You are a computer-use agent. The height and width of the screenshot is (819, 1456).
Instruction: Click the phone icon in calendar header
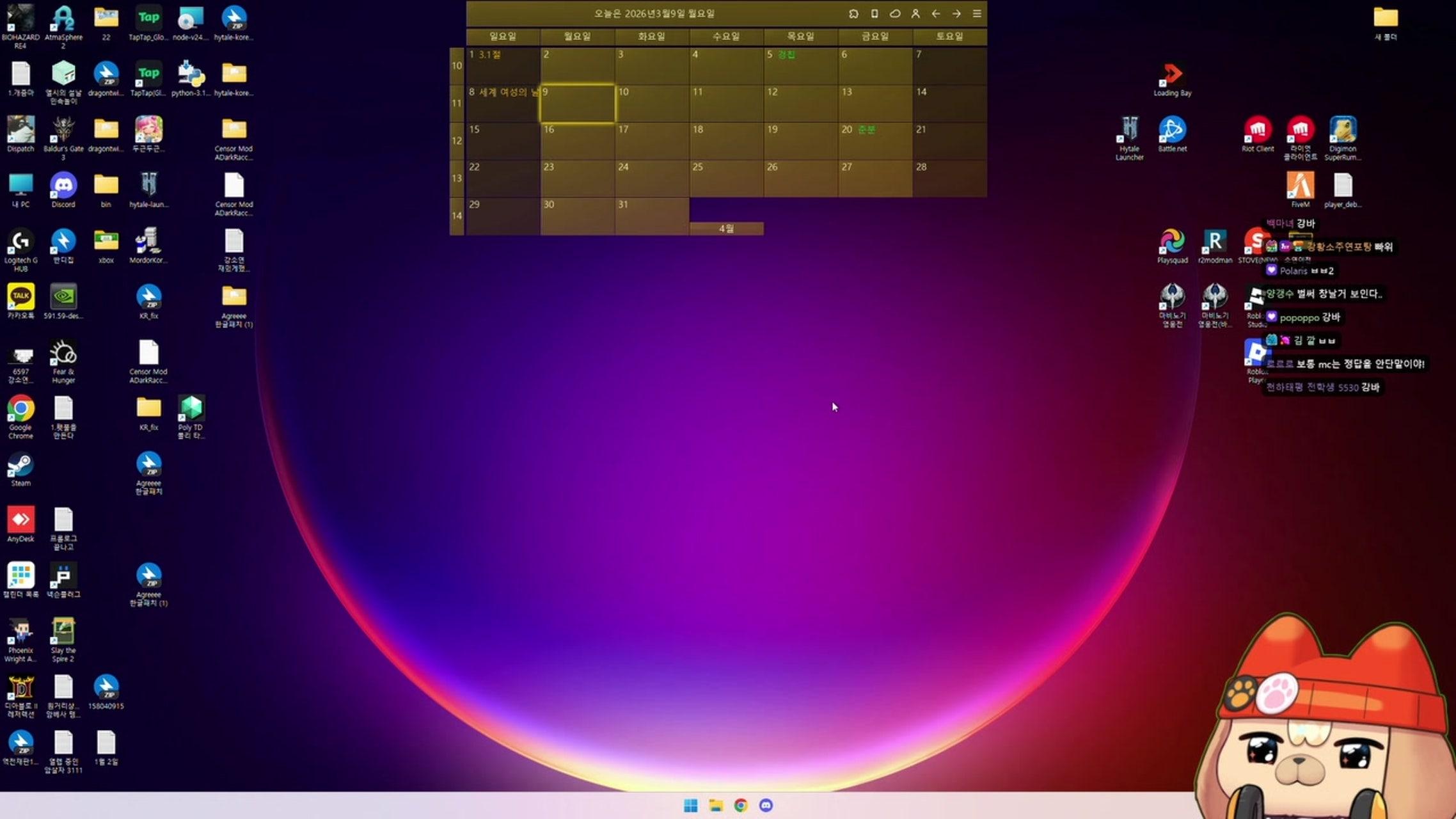click(874, 13)
